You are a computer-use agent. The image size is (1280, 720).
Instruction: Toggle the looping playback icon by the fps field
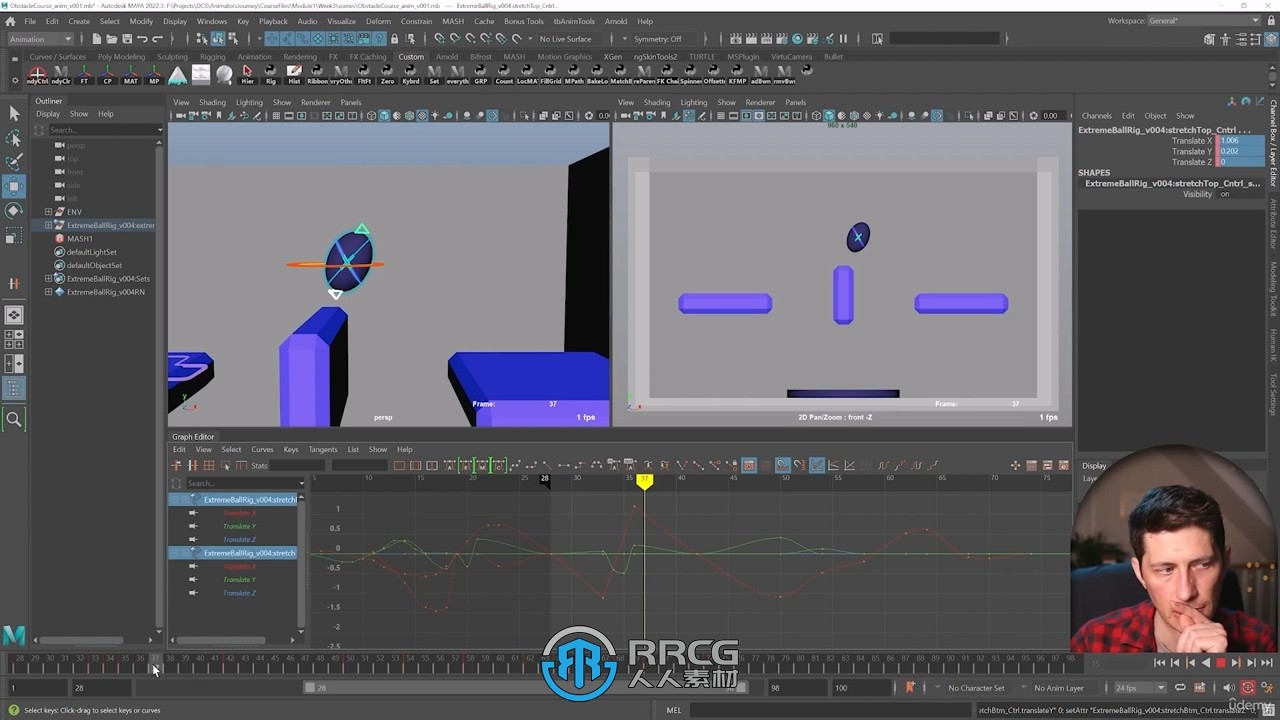point(1180,688)
